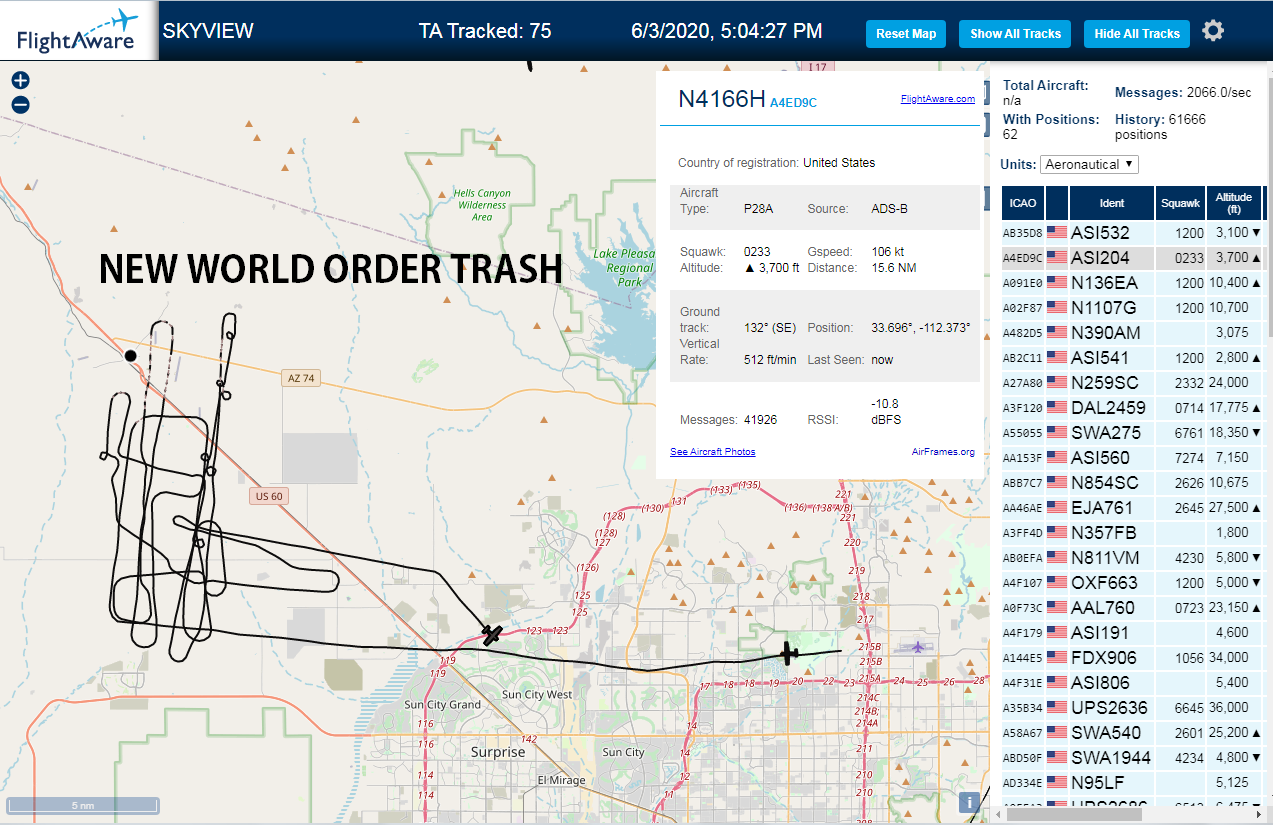Sort table by Altitude column header
The image size is (1273, 825).
(1234, 203)
